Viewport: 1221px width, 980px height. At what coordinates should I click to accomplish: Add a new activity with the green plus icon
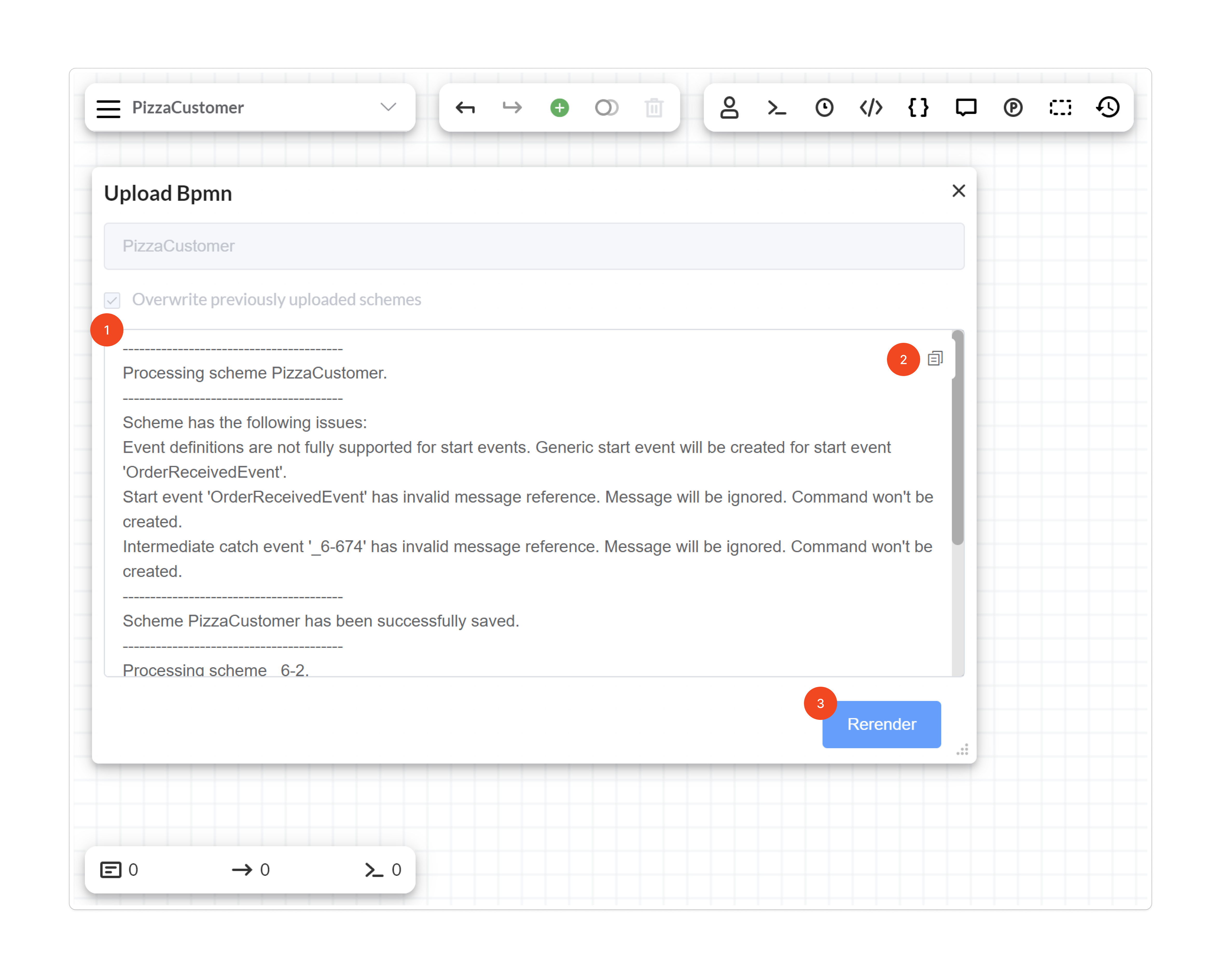point(559,108)
